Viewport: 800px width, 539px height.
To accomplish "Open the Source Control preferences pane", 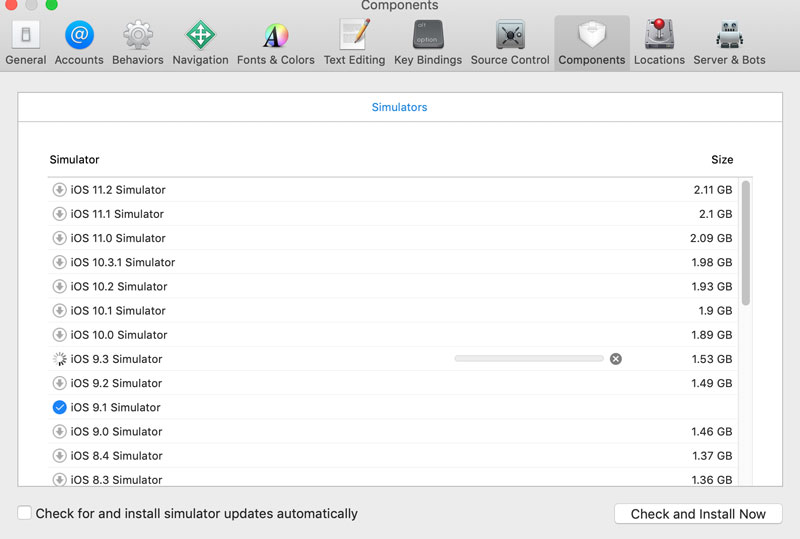I will tap(510, 43).
